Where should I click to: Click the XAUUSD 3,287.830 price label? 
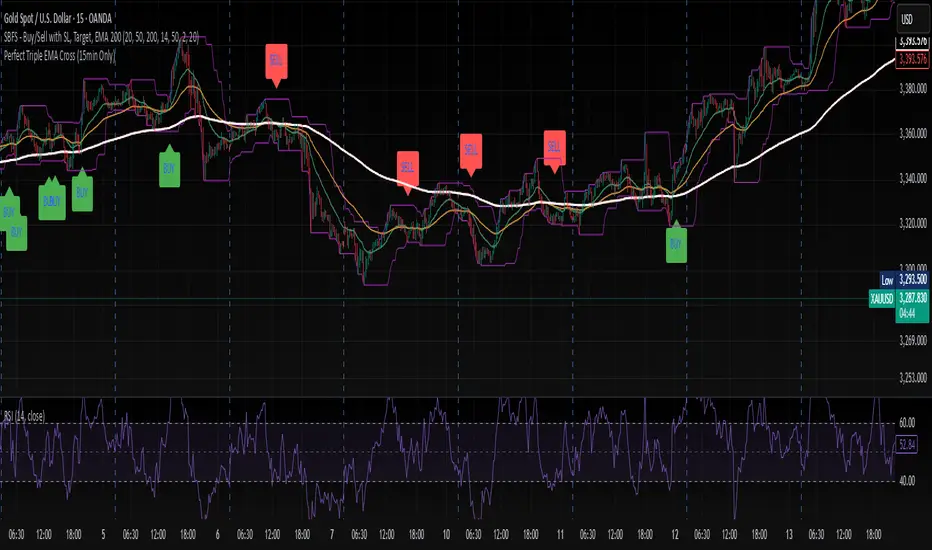click(899, 298)
